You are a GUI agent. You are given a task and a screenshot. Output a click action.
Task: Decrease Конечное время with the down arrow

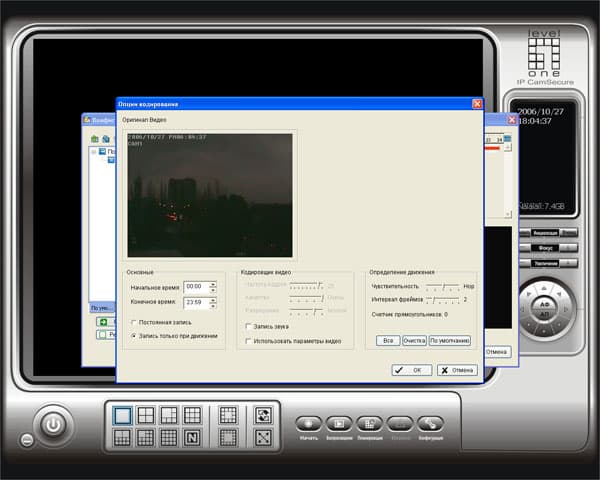[x=213, y=305]
